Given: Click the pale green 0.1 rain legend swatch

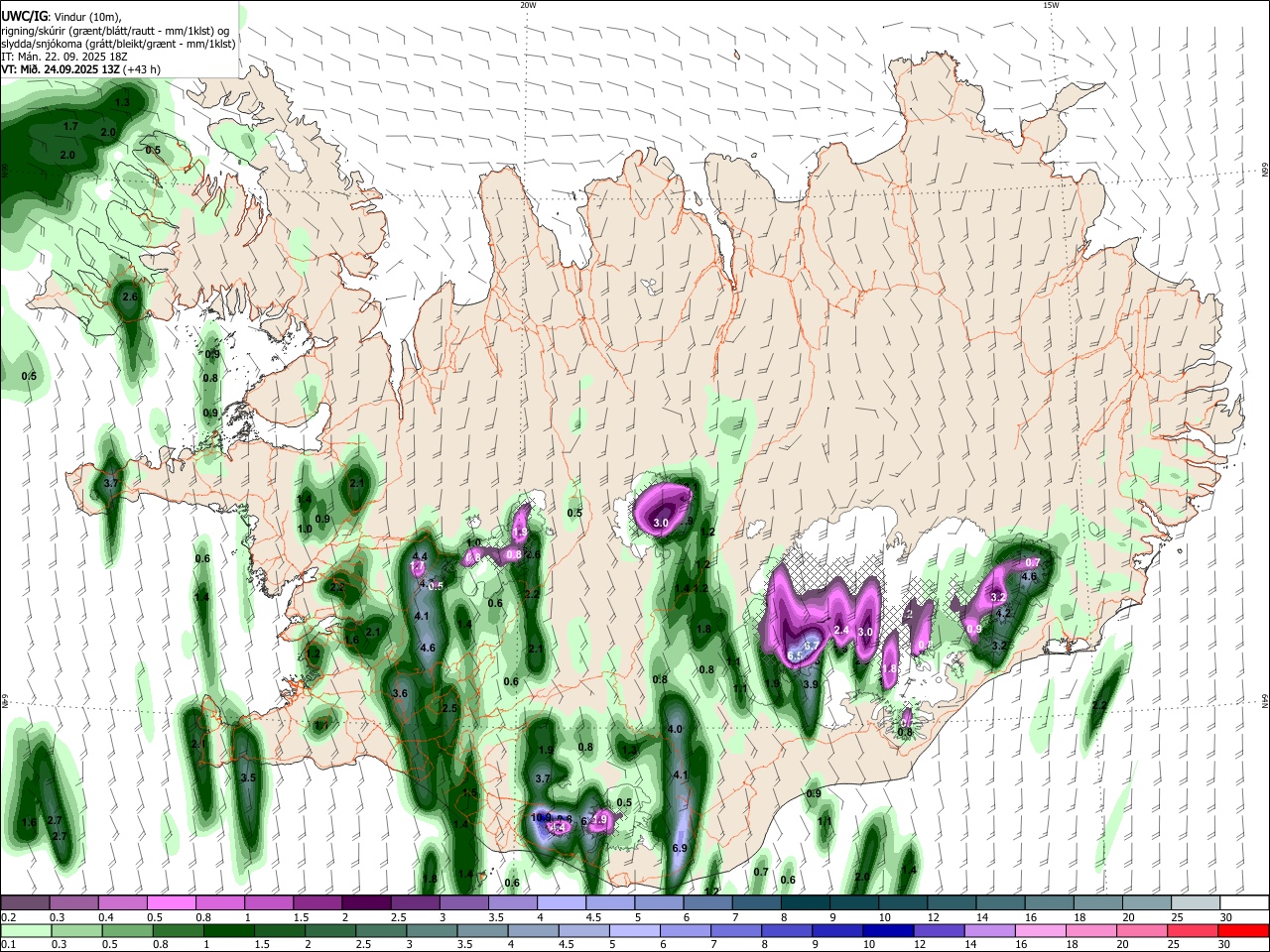Looking at the screenshot, I should [x=25, y=930].
